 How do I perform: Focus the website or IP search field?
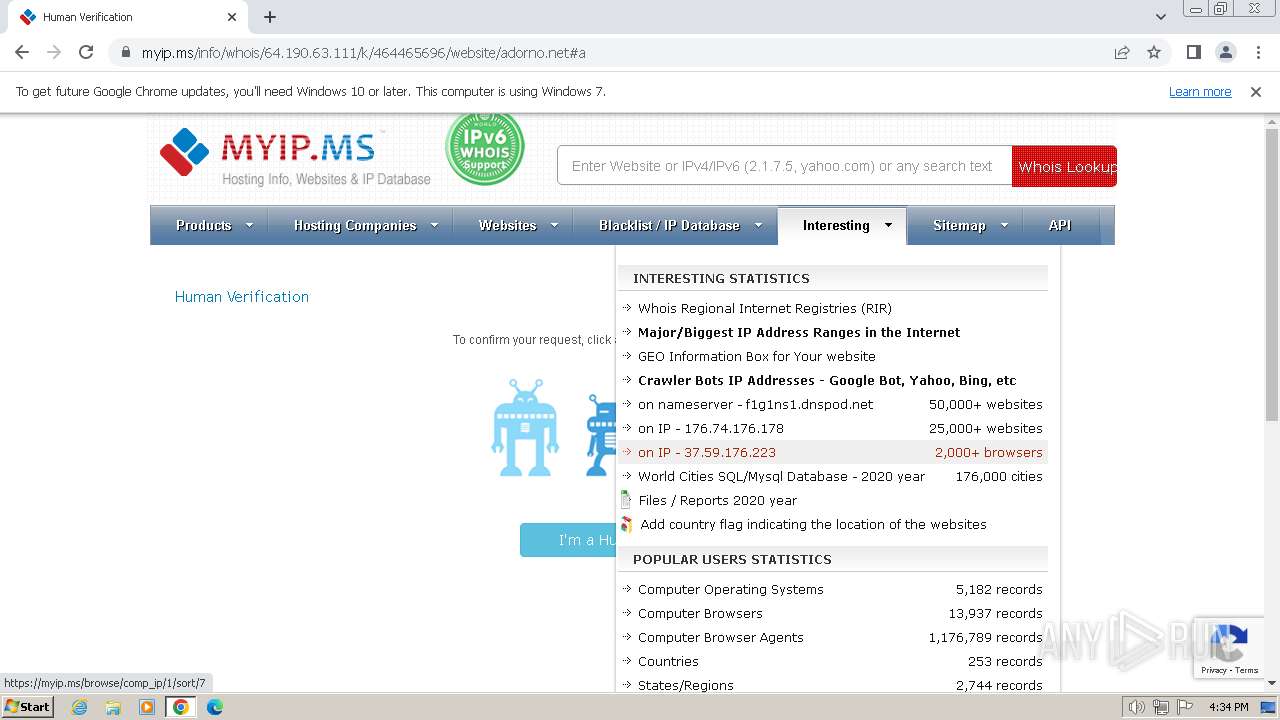click(784, 166)
